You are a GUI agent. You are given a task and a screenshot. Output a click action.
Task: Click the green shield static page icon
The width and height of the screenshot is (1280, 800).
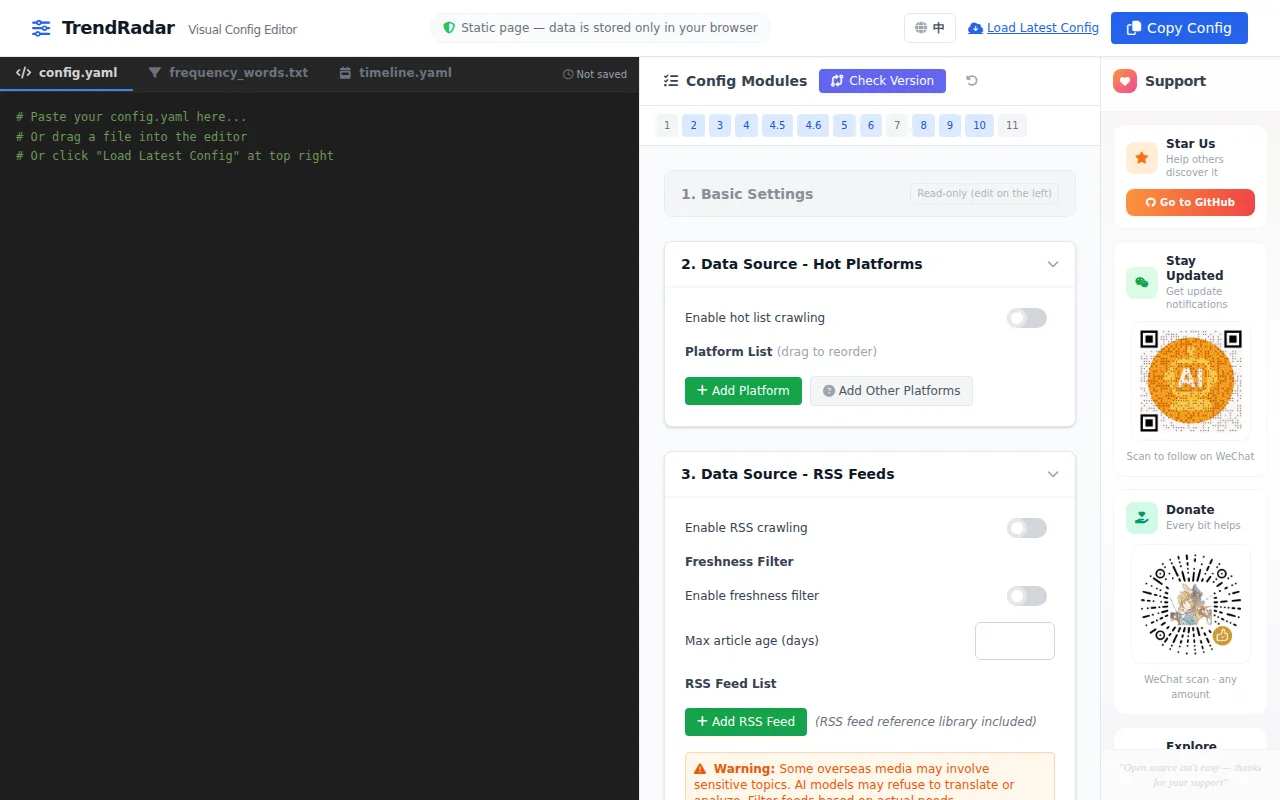(x=449, y=28)
